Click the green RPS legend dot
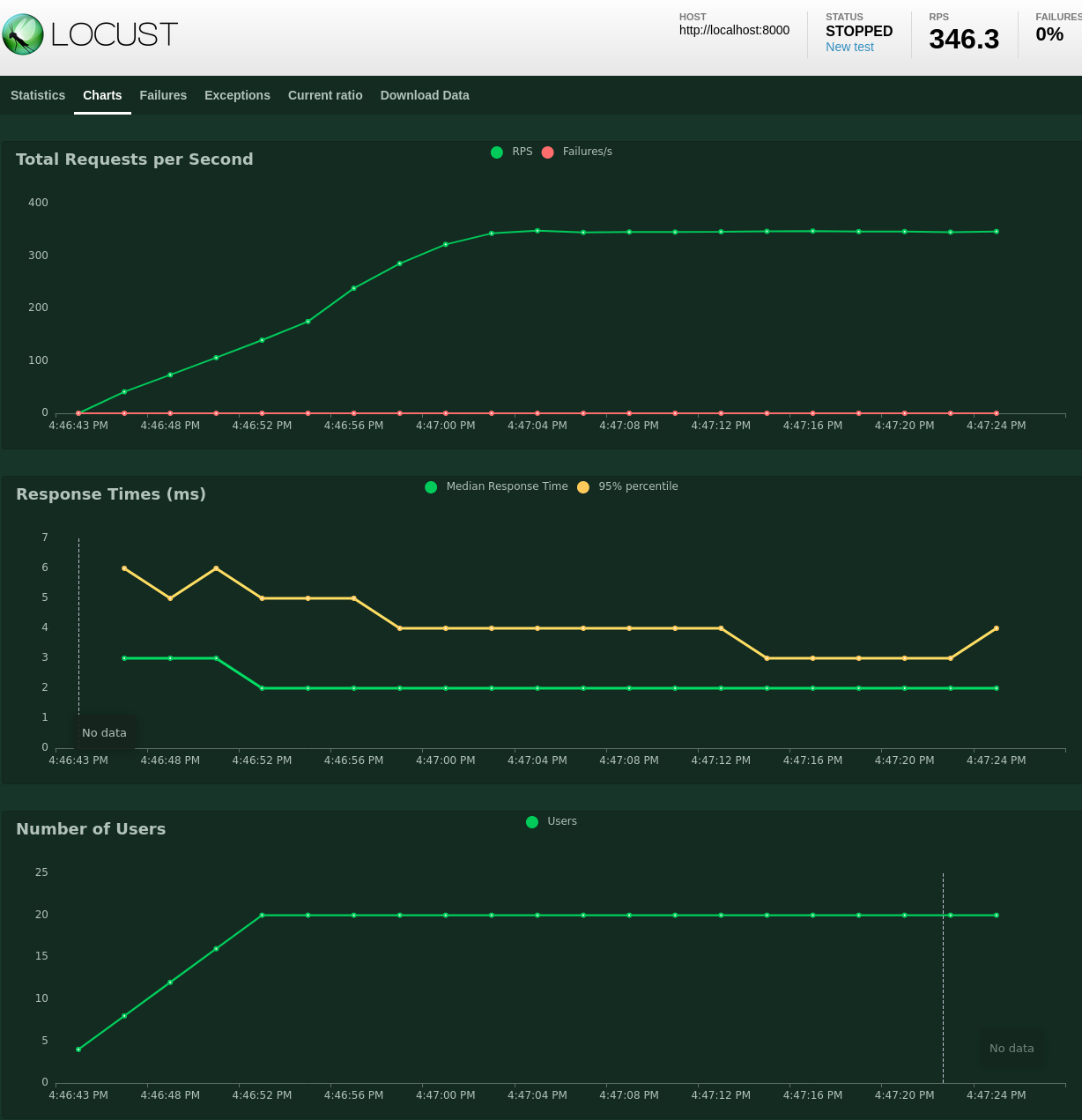This screenshot has width=1082, height=1120. [497, 152]
